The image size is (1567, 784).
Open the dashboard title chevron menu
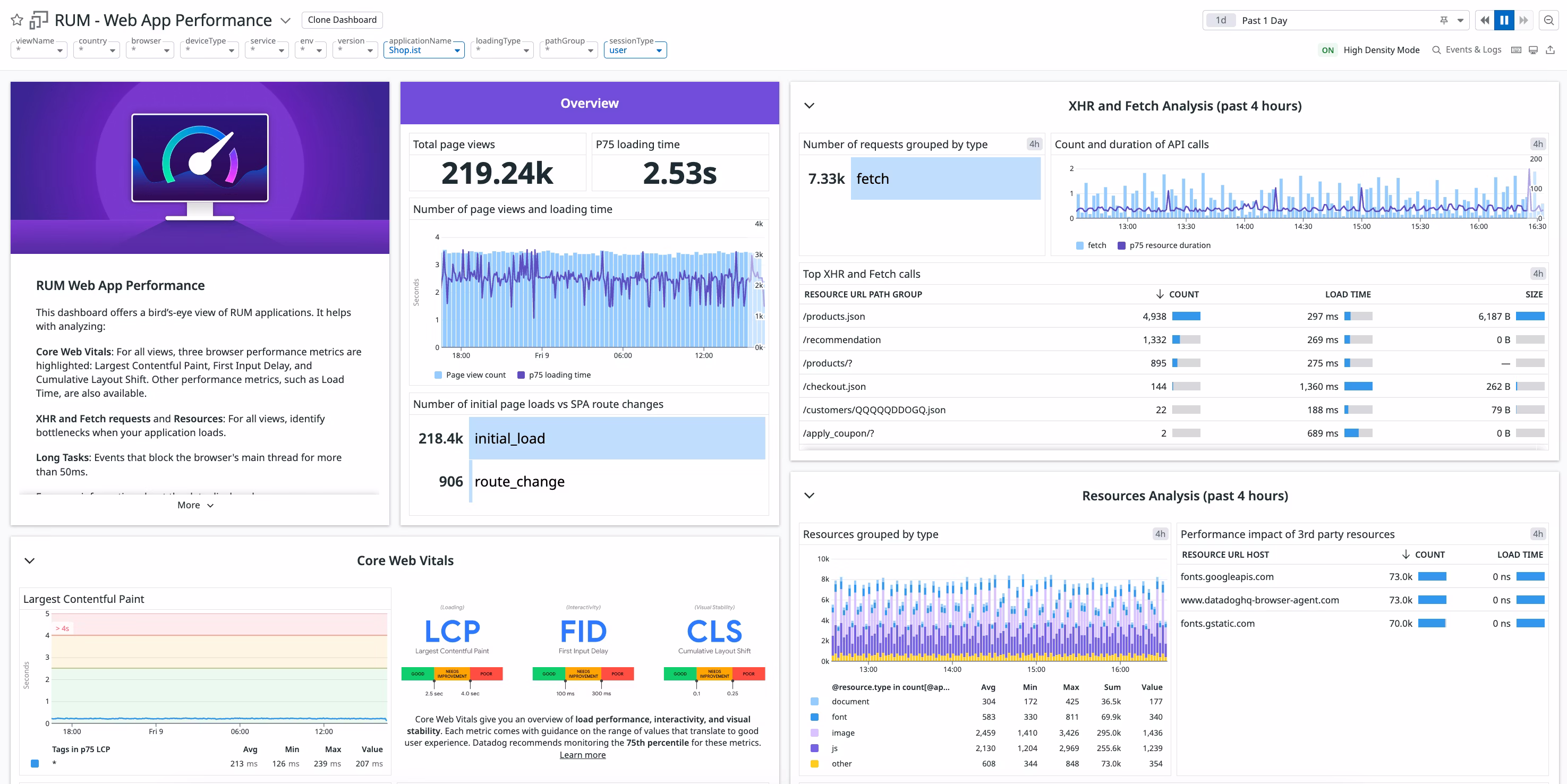click(x=286, y=20)
